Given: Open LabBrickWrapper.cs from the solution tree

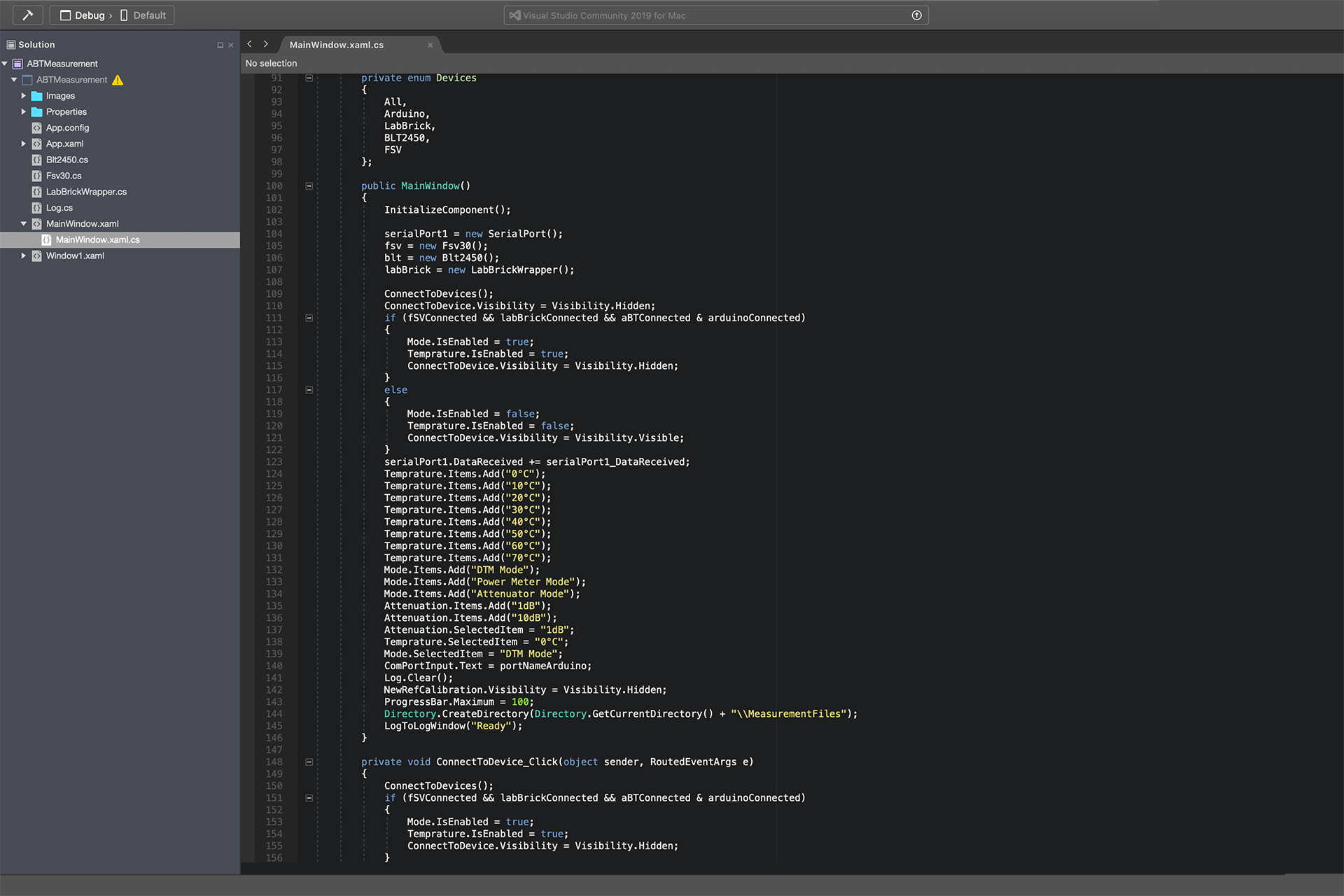Looking at the screenshot, I should [86, 192].
